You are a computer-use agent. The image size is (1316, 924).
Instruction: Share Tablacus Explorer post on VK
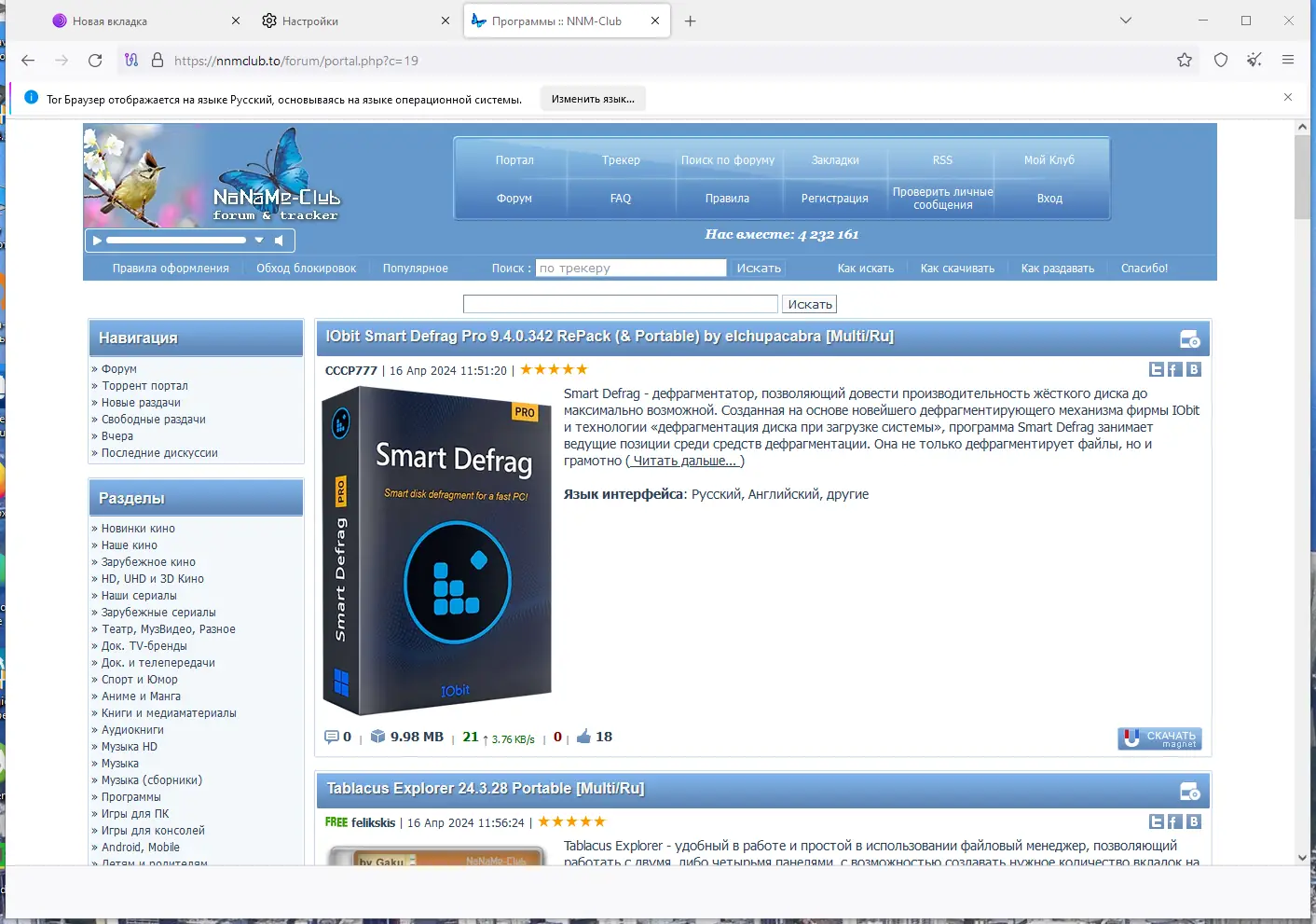[1194, 822]
